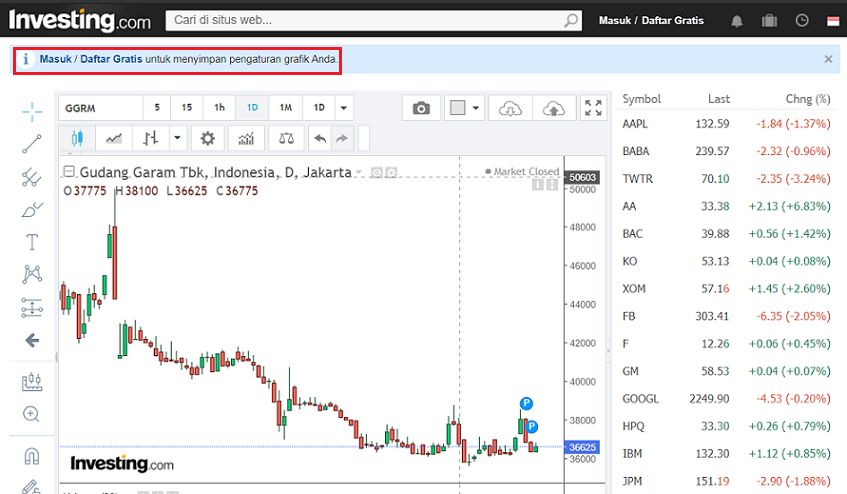Redo the chart action

[x=342, y=139]
